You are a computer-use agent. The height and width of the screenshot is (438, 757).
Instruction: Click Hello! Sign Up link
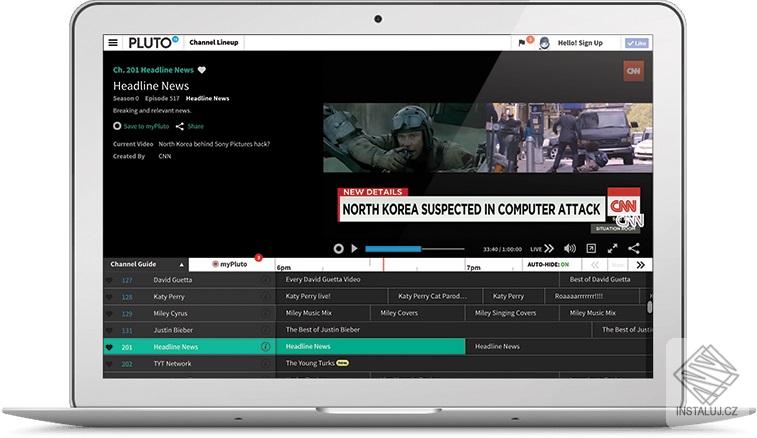point(580,43)
